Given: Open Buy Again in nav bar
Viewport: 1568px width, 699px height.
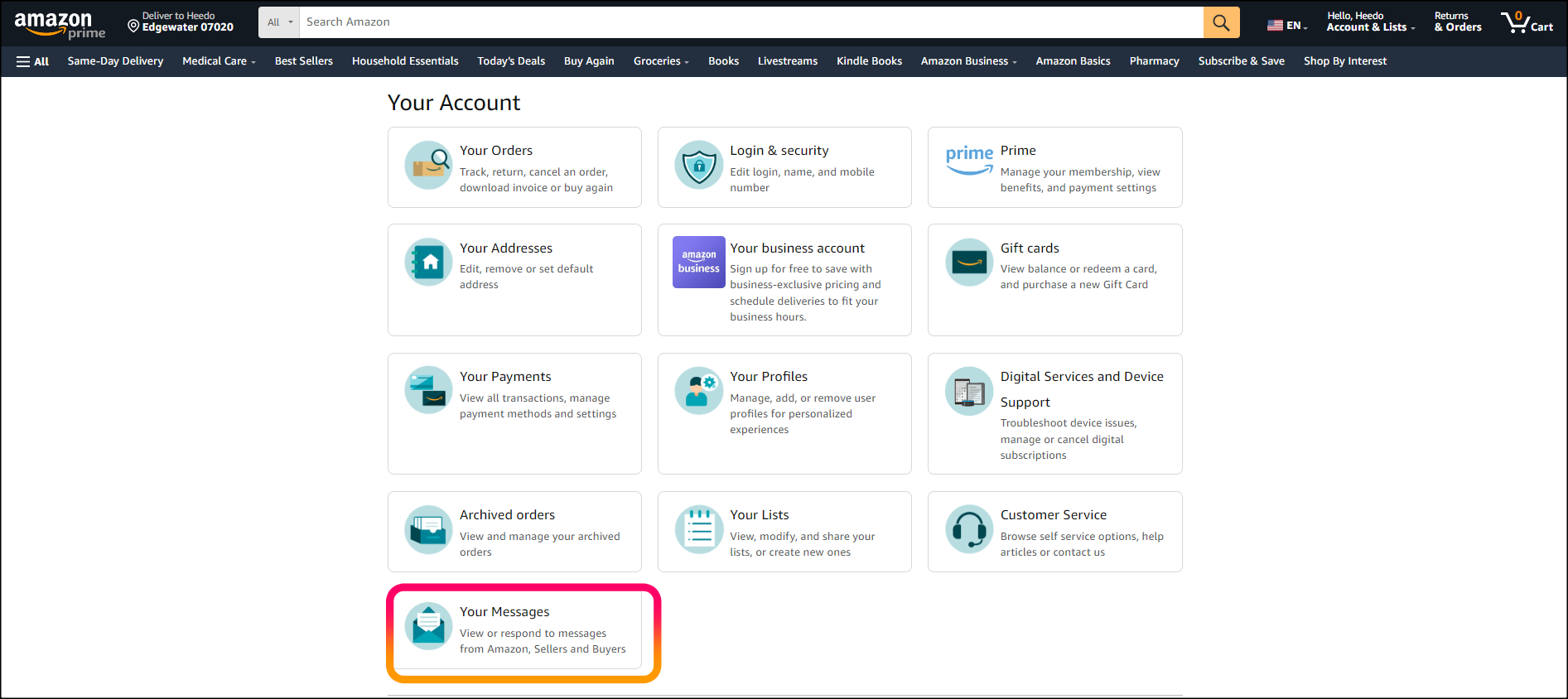Looking at the screenshot, I should 589,61.
